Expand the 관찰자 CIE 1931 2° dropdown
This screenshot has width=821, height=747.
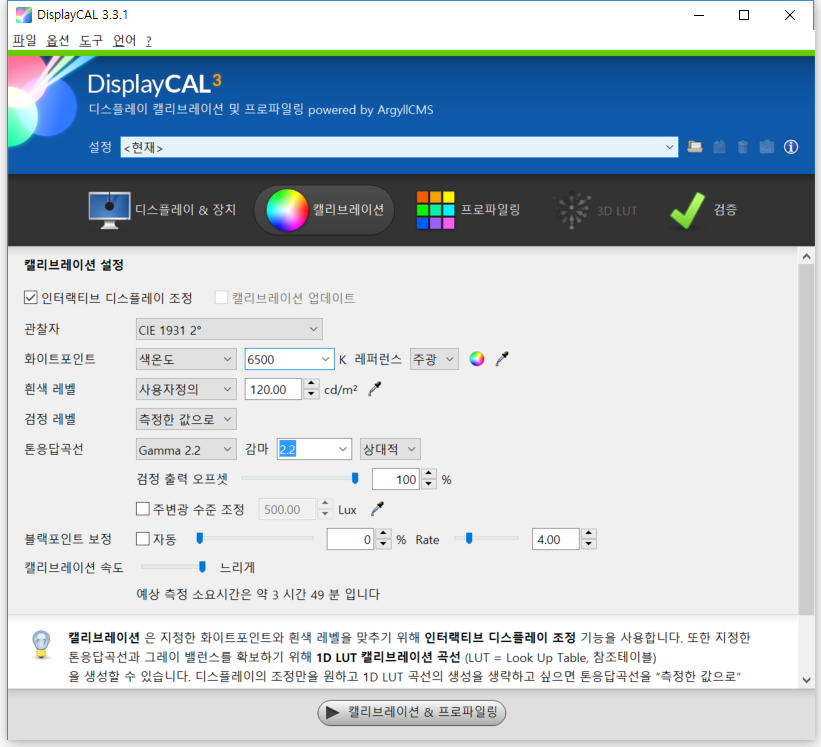click(x=229, y=329)
